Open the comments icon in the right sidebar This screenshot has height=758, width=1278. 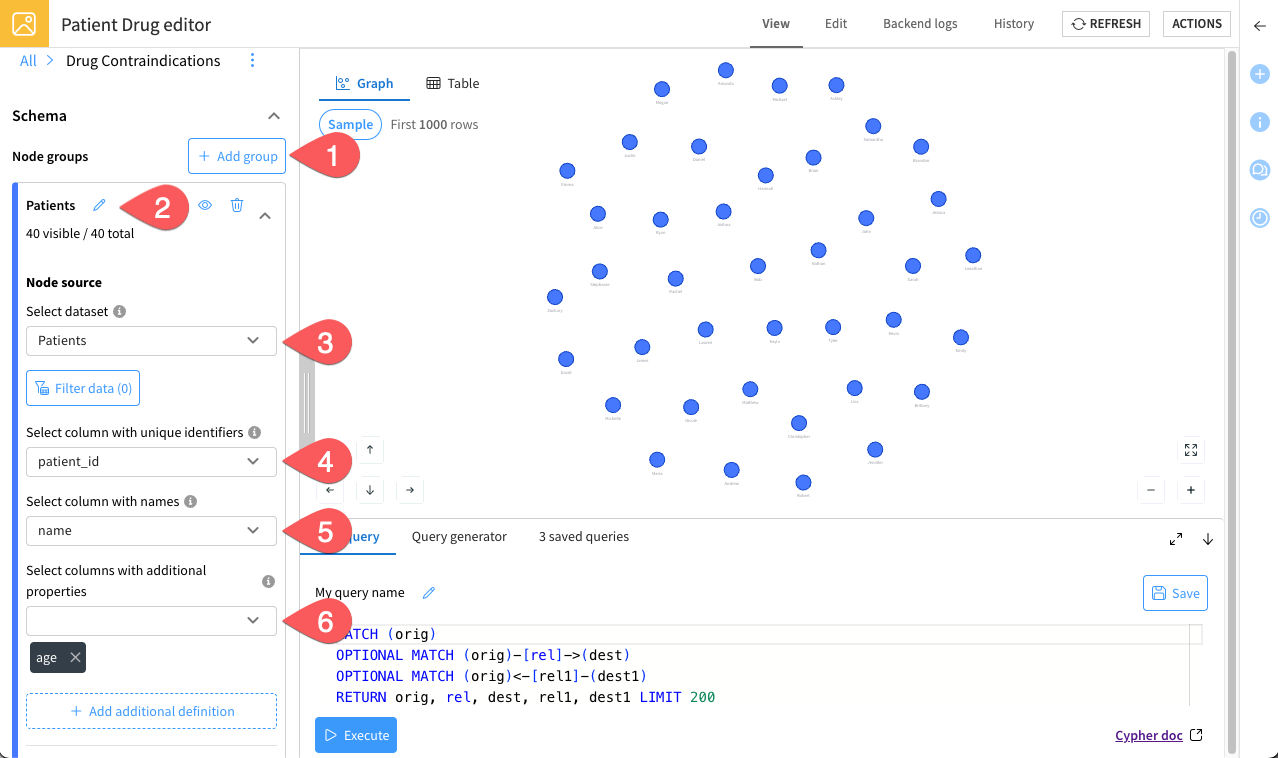coord(1259,170)
